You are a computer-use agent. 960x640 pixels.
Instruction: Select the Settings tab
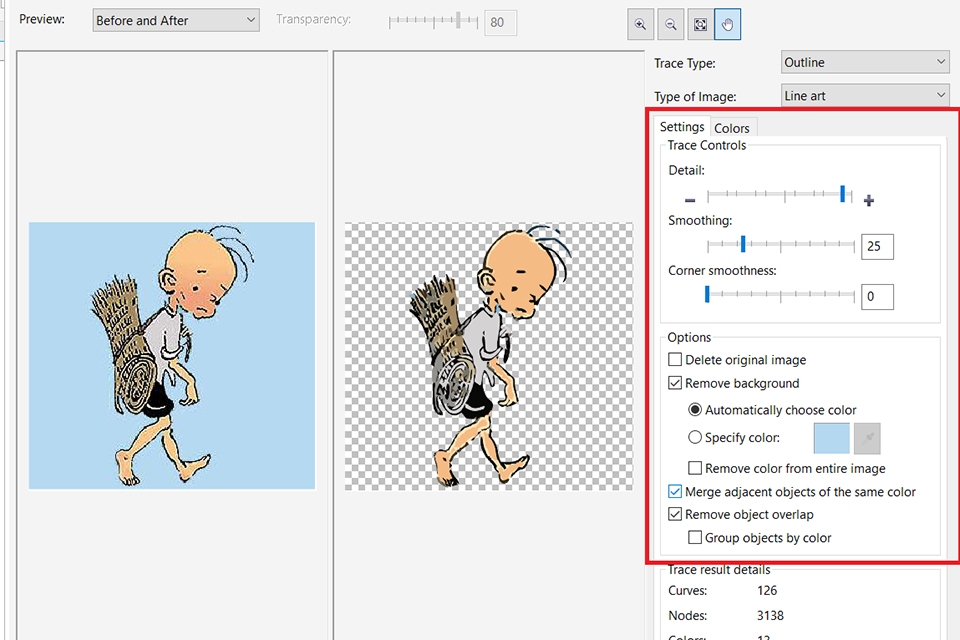(x=682, y=127)
